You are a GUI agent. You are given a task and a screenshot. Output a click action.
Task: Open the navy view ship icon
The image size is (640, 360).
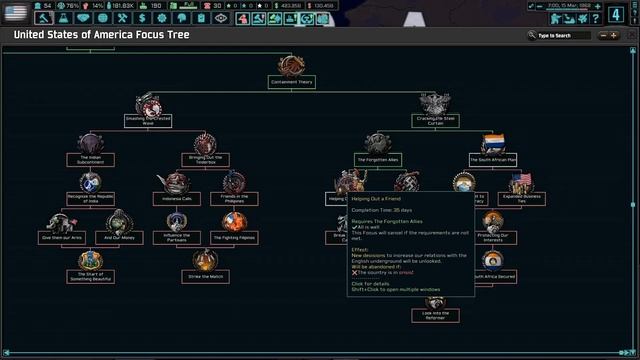click(569, 18)
